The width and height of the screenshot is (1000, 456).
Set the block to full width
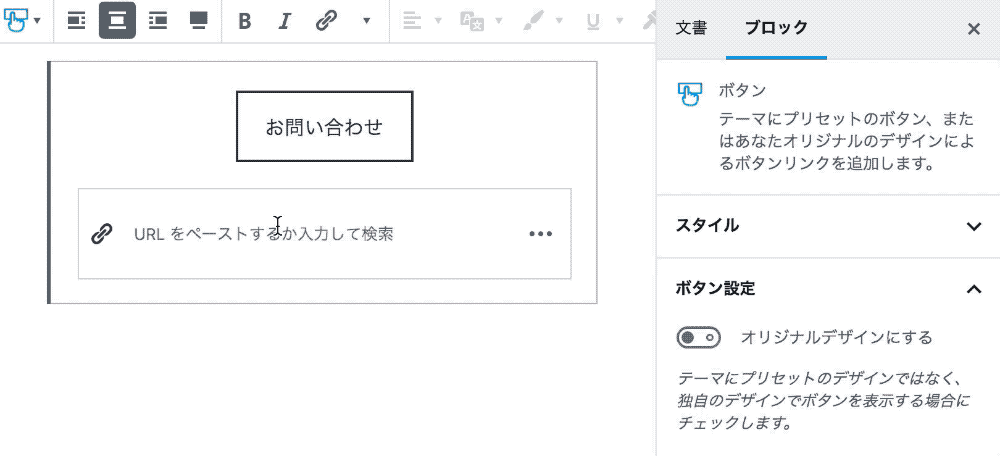point(198,21)
